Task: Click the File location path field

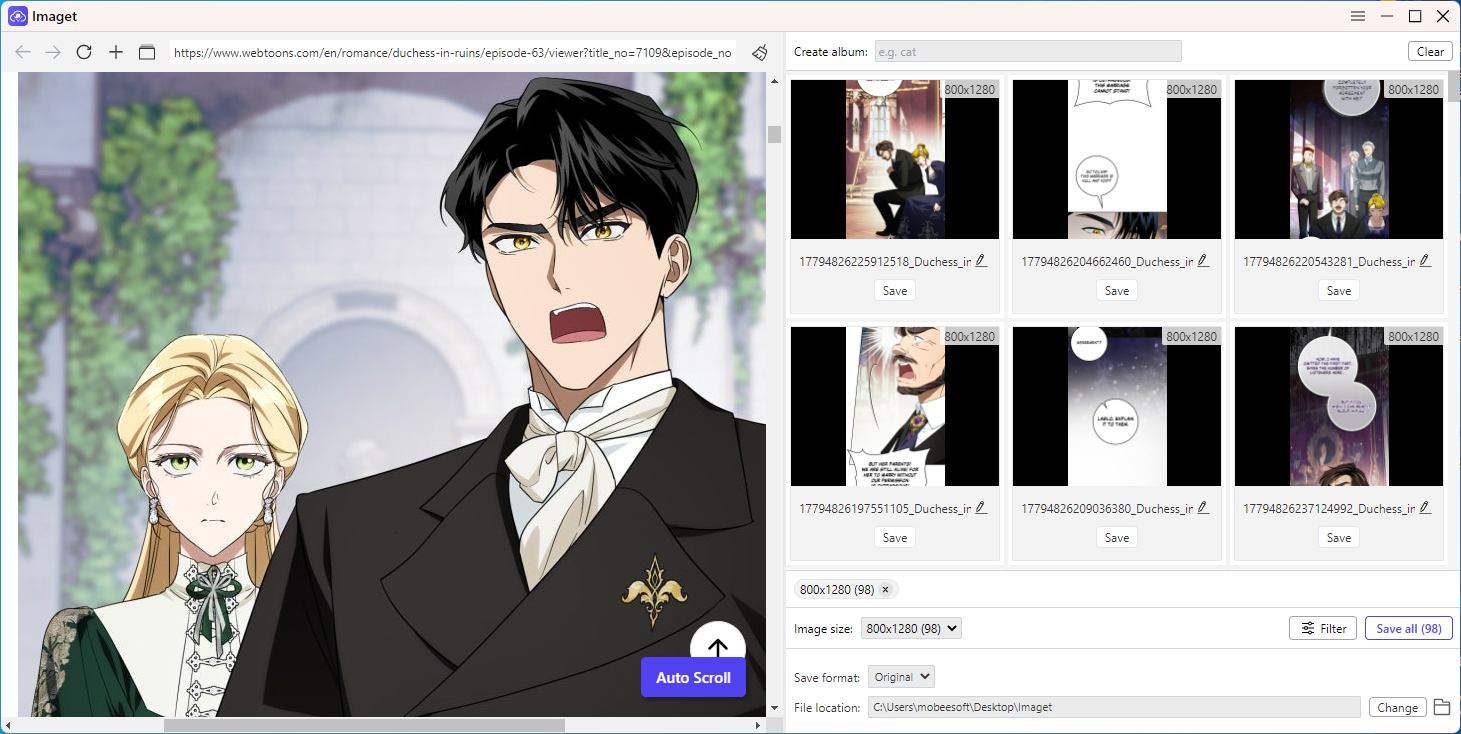Action: 1114,707
